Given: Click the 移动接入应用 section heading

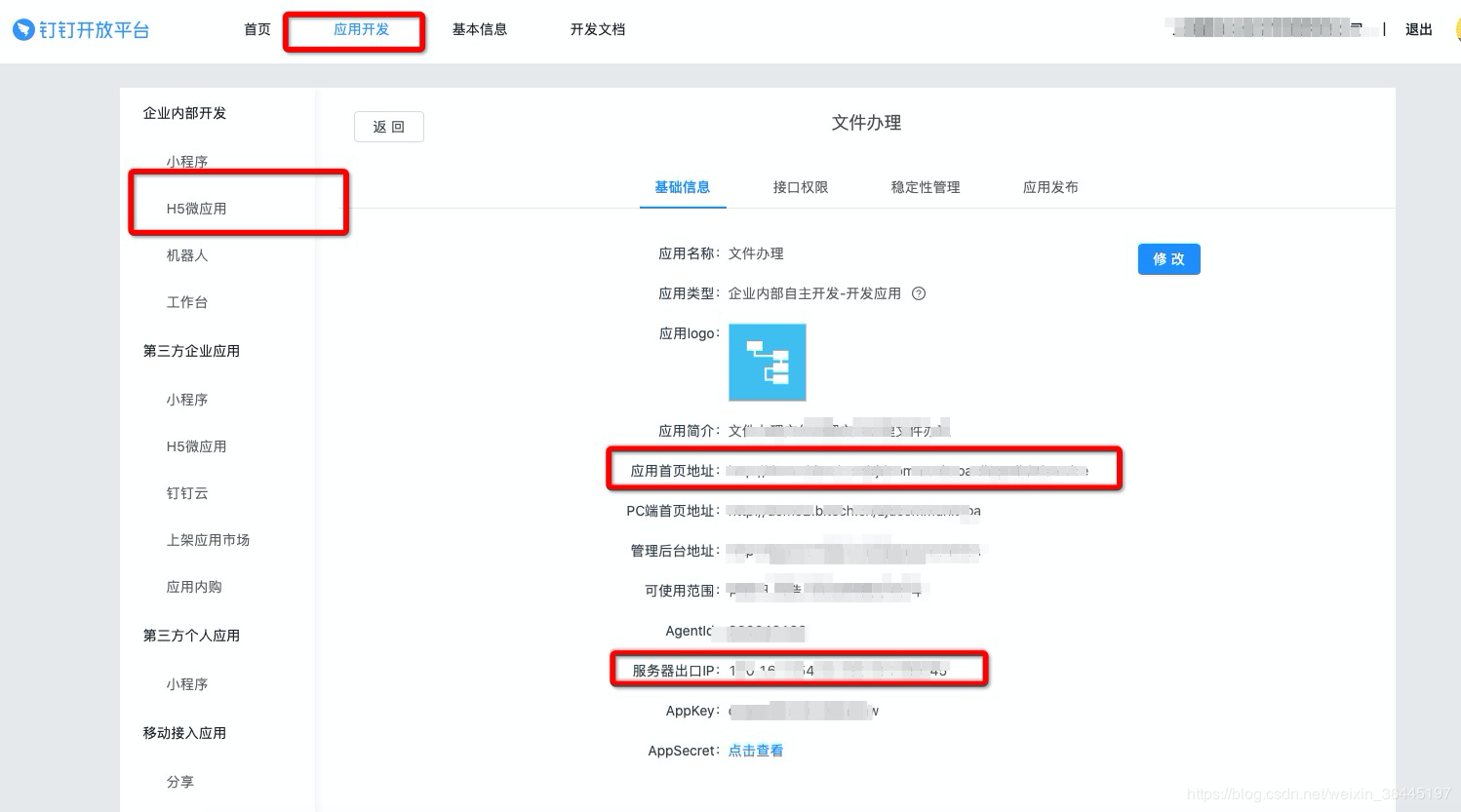Looking at the screenshot, I should tap(184, 733).
